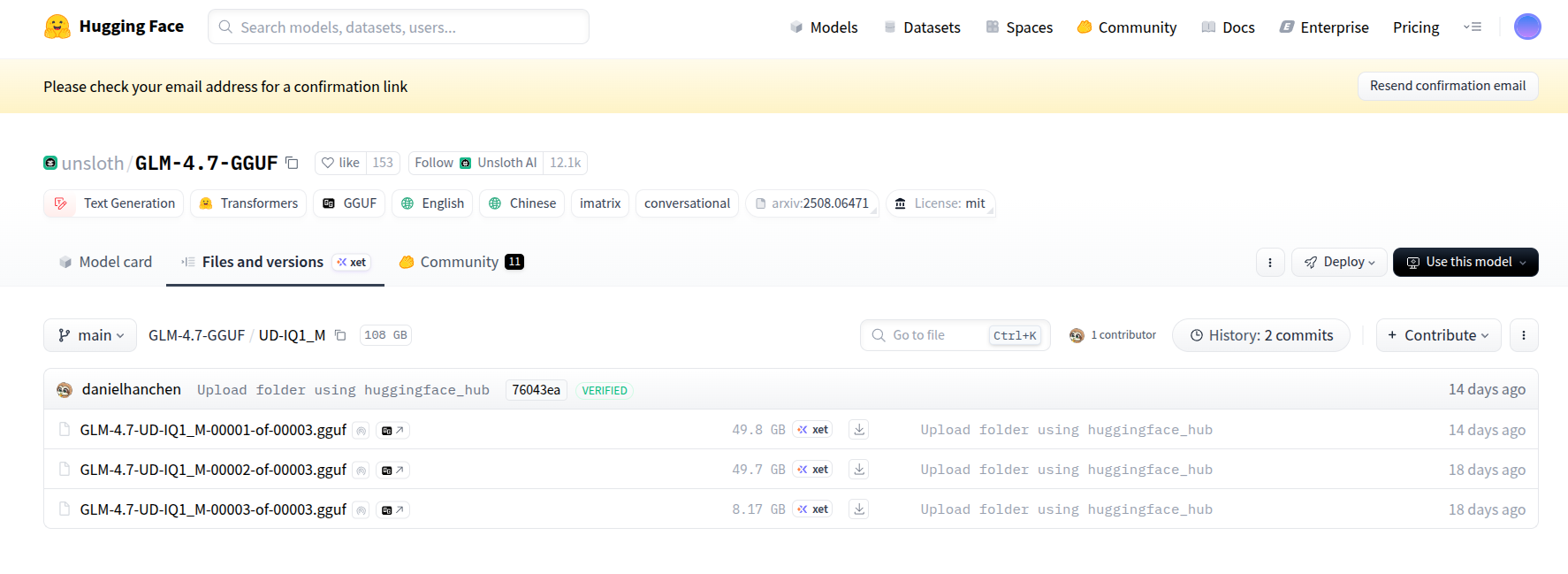Image resolution: width=1568 pixels, height=574 pixels.
Task: Open the navigation overflow menu icon
Action: click(x=1473, y=27)
